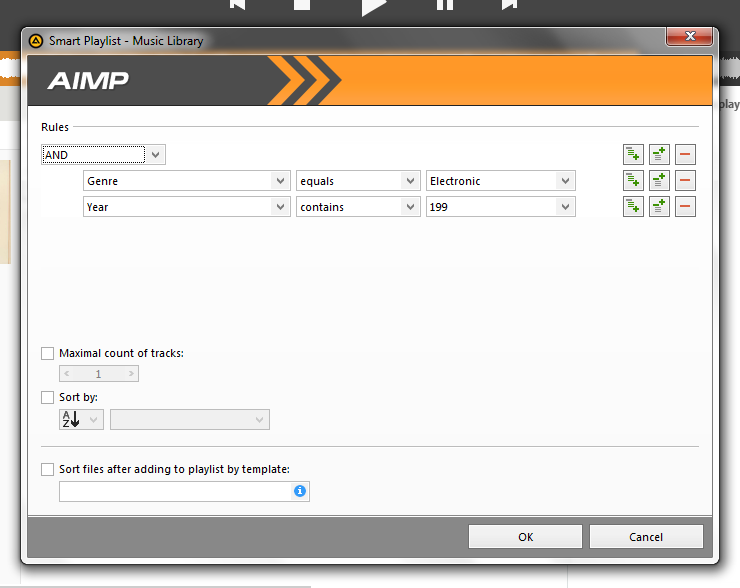Image resolution: width=740 pixels, height=588 pixels.
Task: Click the Rules section label
Action: [x=55, y=127]
